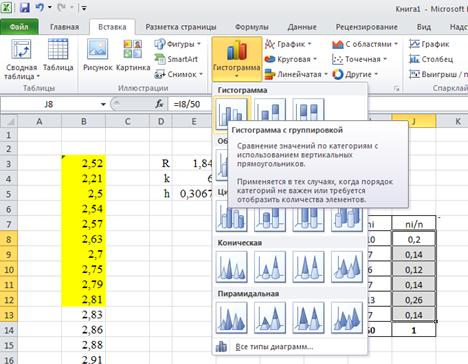Insert a Рисунок picture
This screenshot has height=364, width=468.
98,55
